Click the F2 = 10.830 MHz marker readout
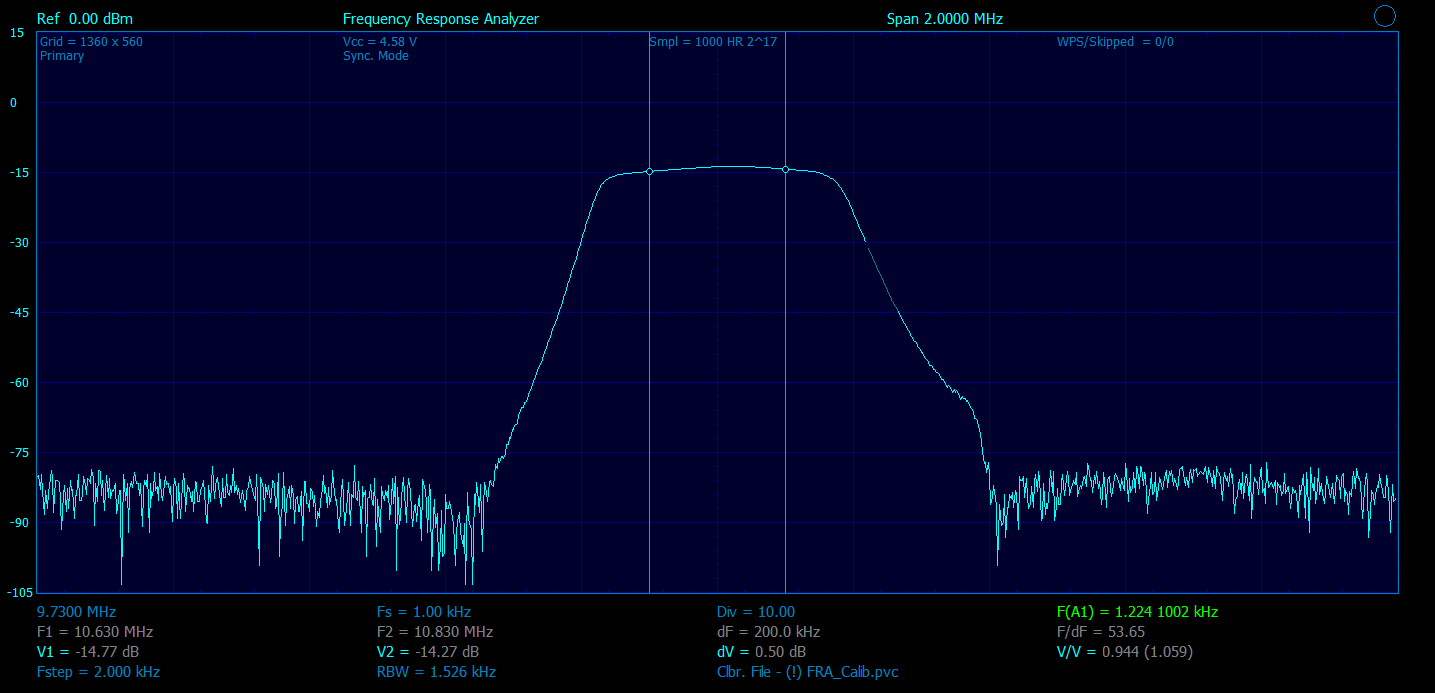 coord(434,632)
